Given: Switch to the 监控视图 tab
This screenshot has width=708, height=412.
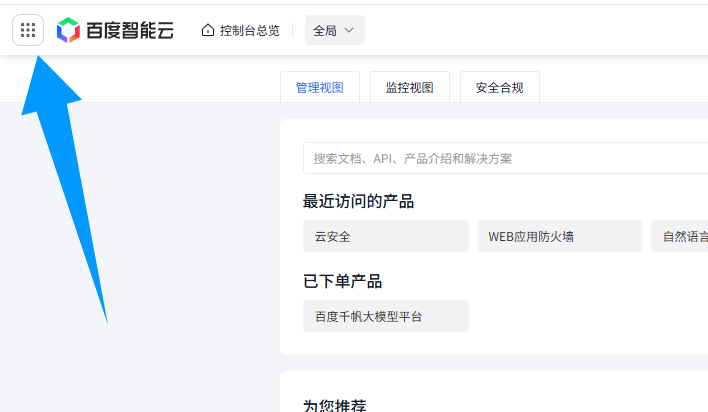Looking at the screenshot, I should coord(409,87).
